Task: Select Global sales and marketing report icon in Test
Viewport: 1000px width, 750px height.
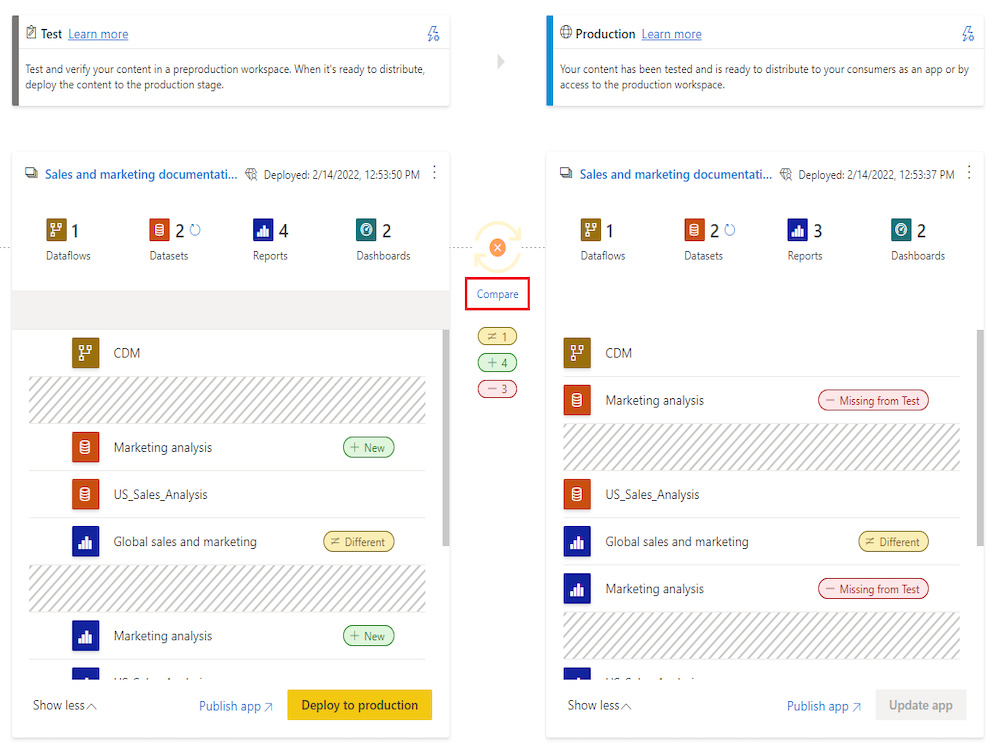Action: (85, 541)
